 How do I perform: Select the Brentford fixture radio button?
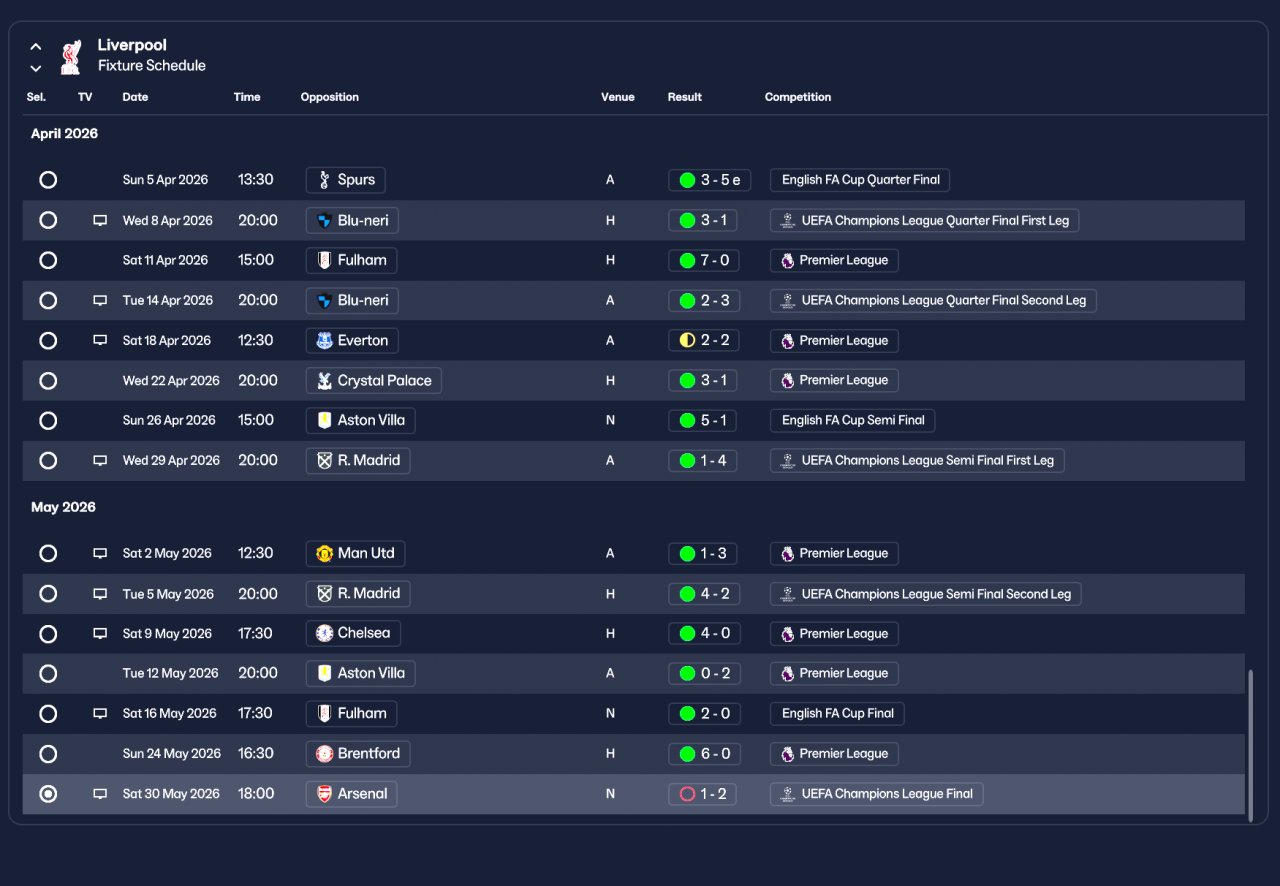click(x=48, y=753)
